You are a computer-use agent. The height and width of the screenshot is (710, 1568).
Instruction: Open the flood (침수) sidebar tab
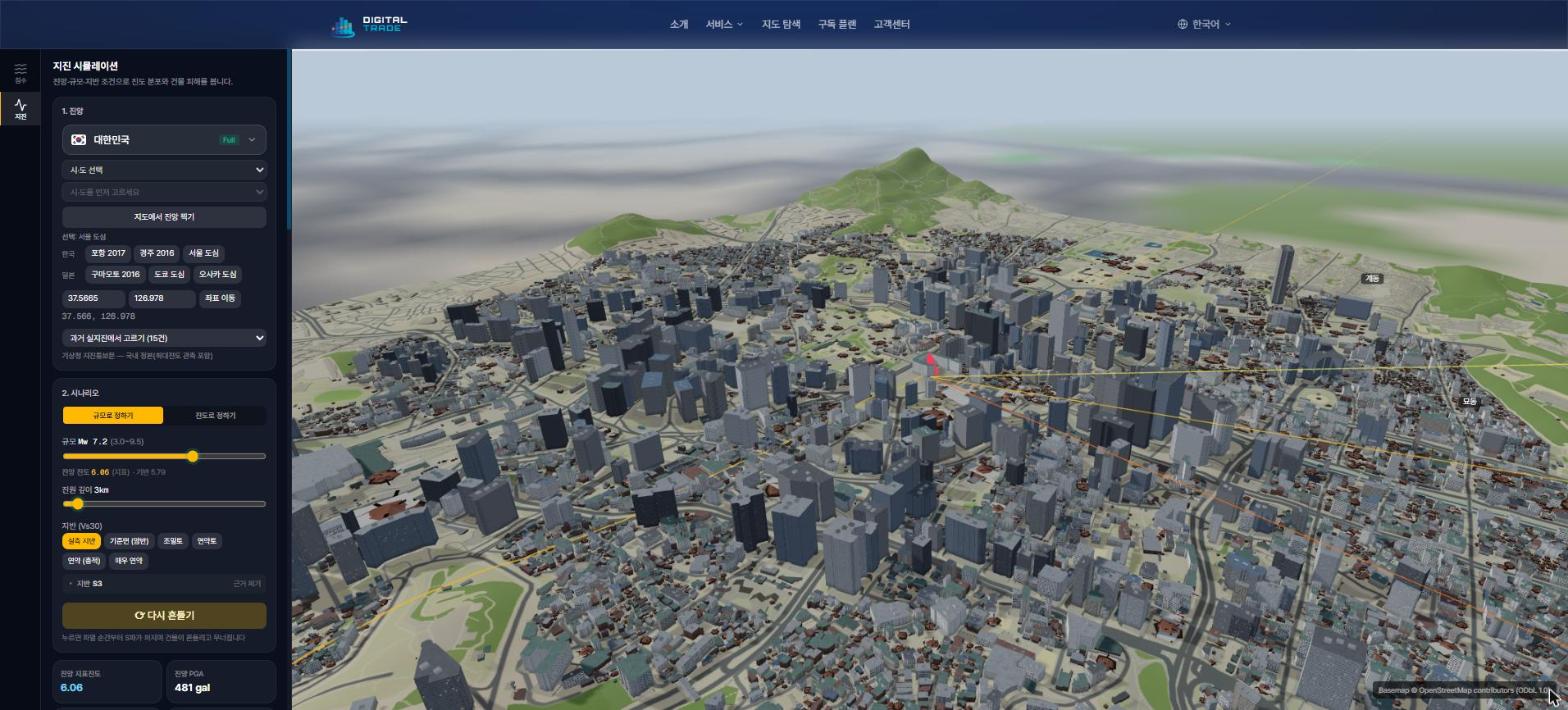[20, 73]
